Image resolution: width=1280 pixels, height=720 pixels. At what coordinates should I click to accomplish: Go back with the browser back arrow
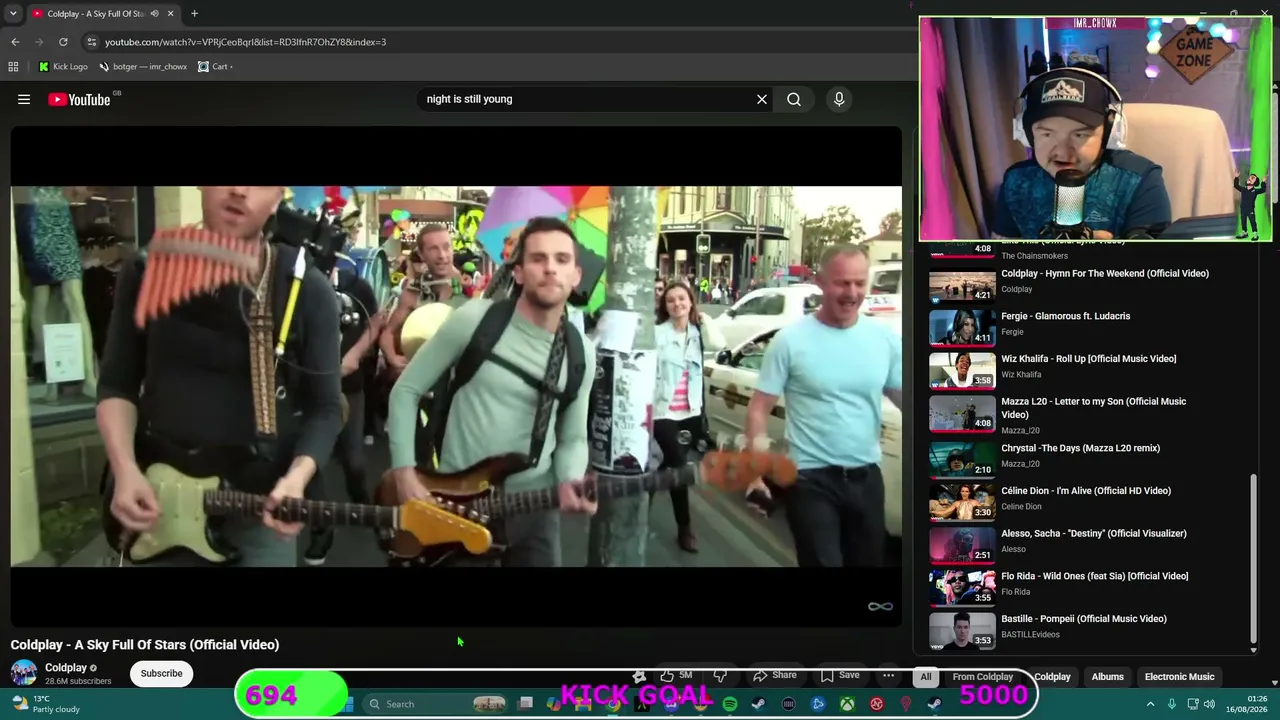point(15,42)
